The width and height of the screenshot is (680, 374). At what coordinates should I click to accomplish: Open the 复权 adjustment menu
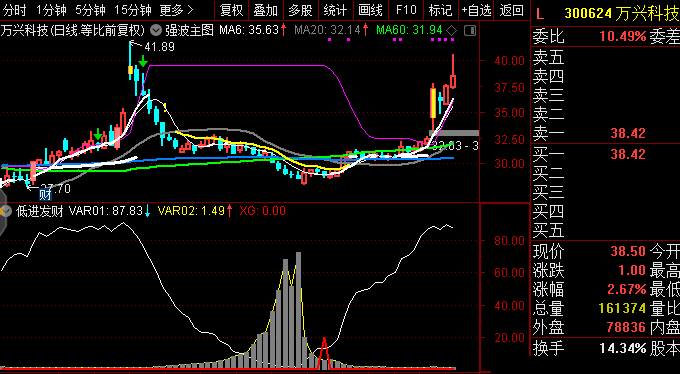(x=232, y=10)
